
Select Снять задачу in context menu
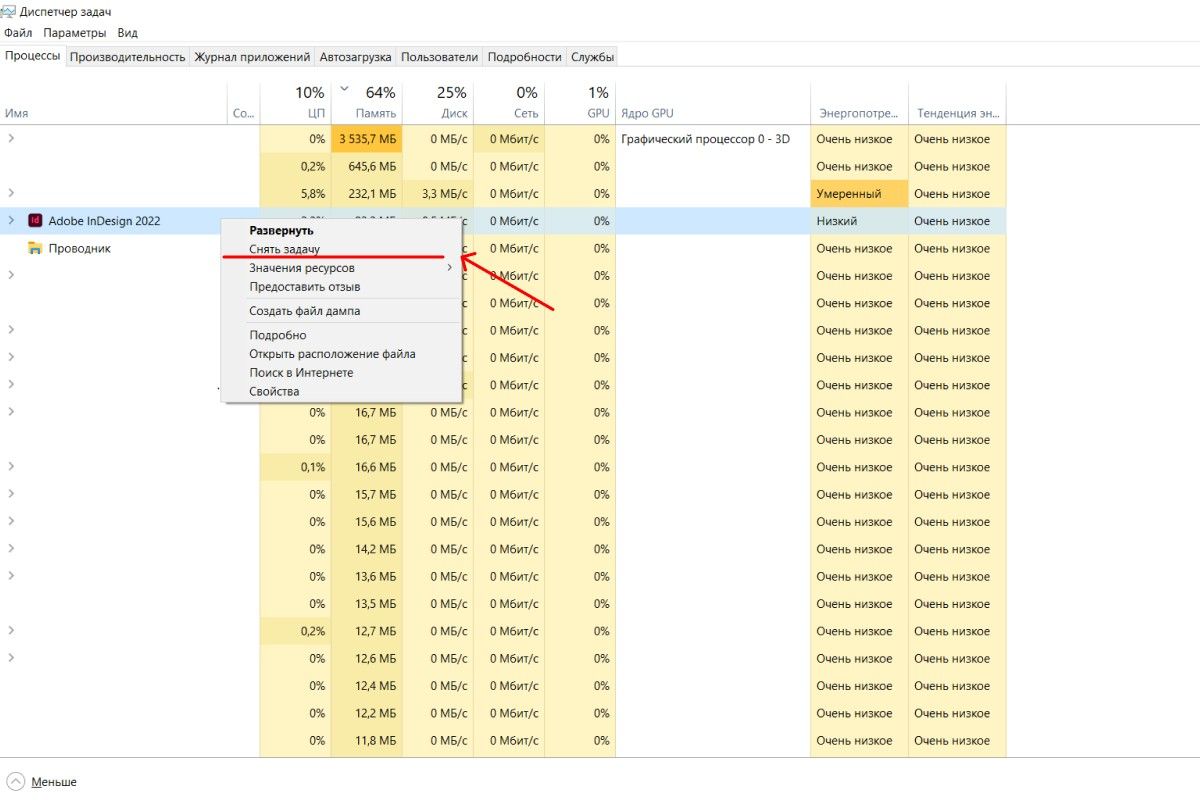284,249
